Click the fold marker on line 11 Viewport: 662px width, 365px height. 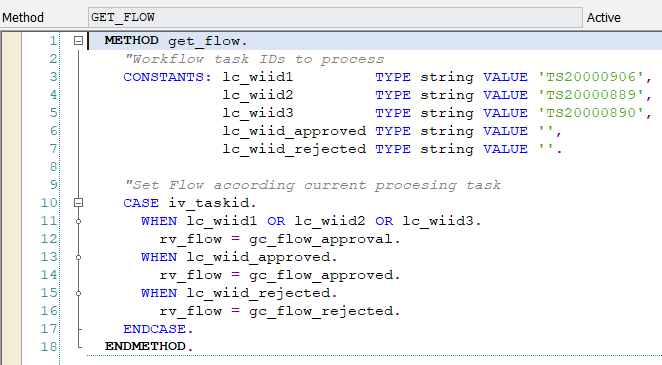tap(79, 221)
